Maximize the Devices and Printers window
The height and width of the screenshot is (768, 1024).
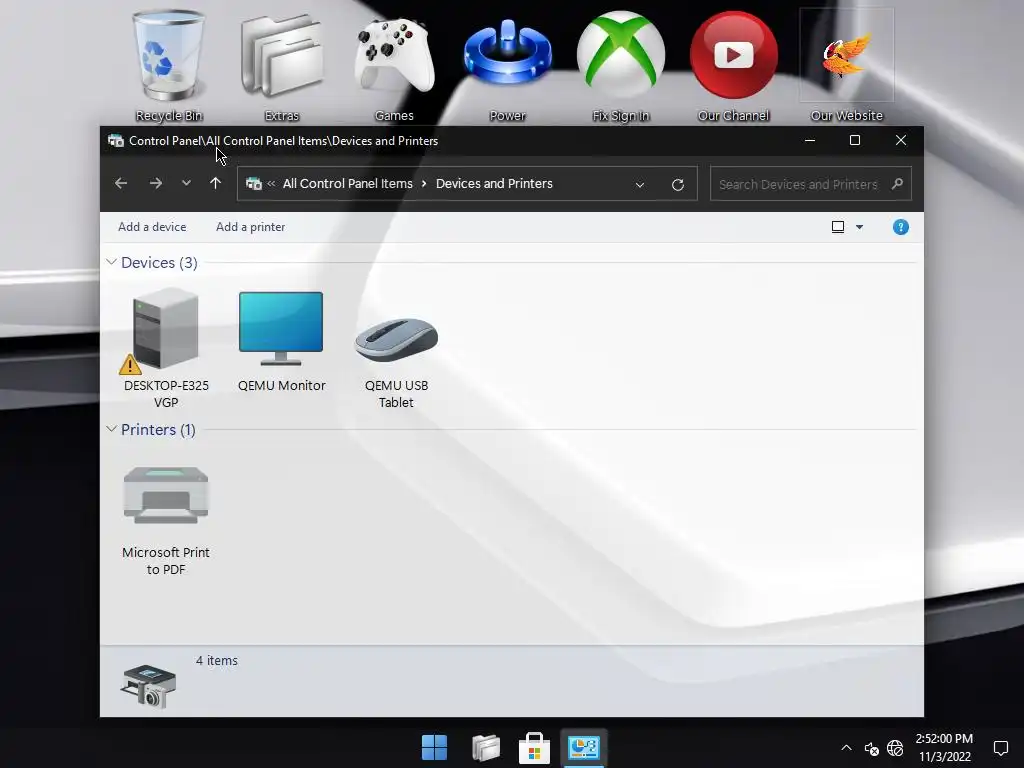[x=855, y=140]
